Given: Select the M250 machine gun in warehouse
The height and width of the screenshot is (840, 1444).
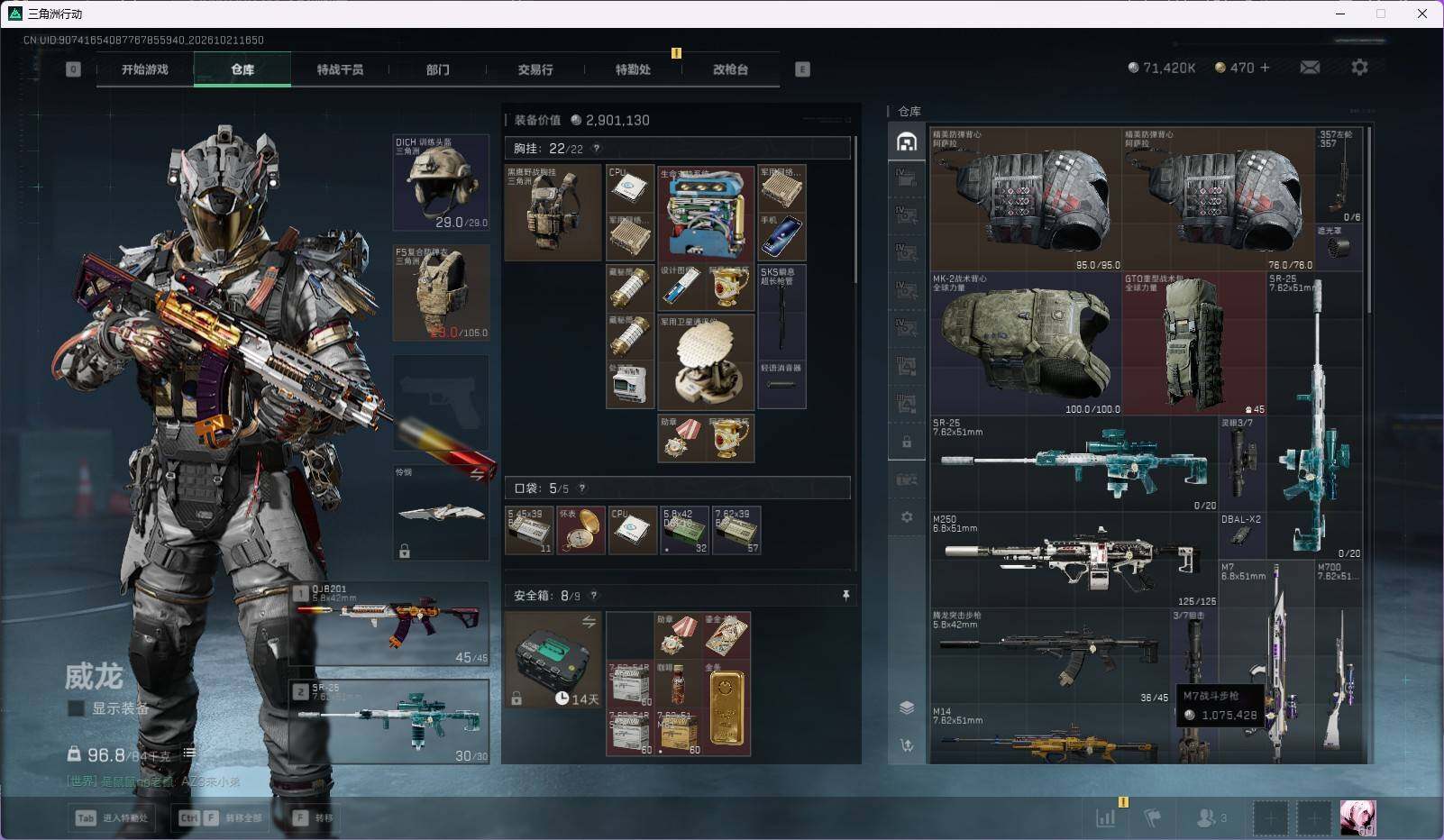Looking at the screenshot, I should point(1074,560).
